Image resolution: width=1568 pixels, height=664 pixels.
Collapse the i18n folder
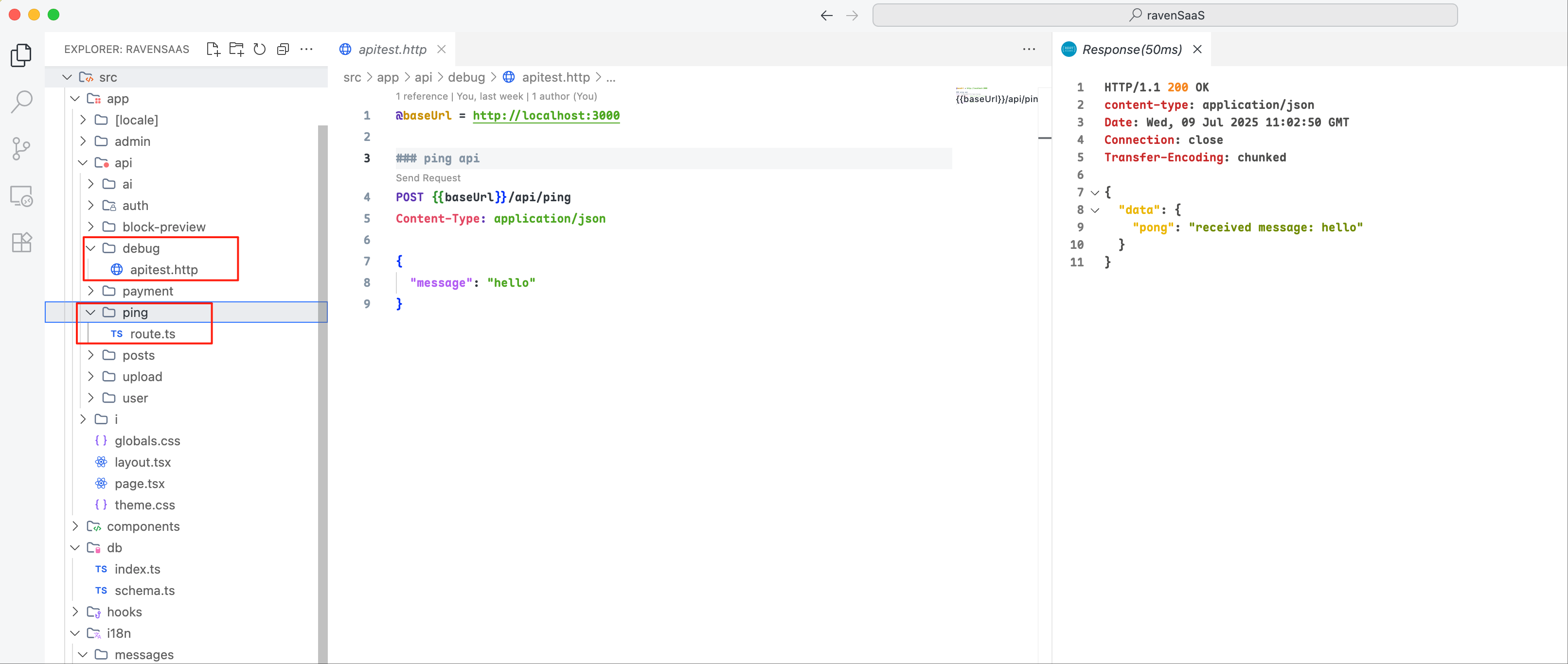75,633
